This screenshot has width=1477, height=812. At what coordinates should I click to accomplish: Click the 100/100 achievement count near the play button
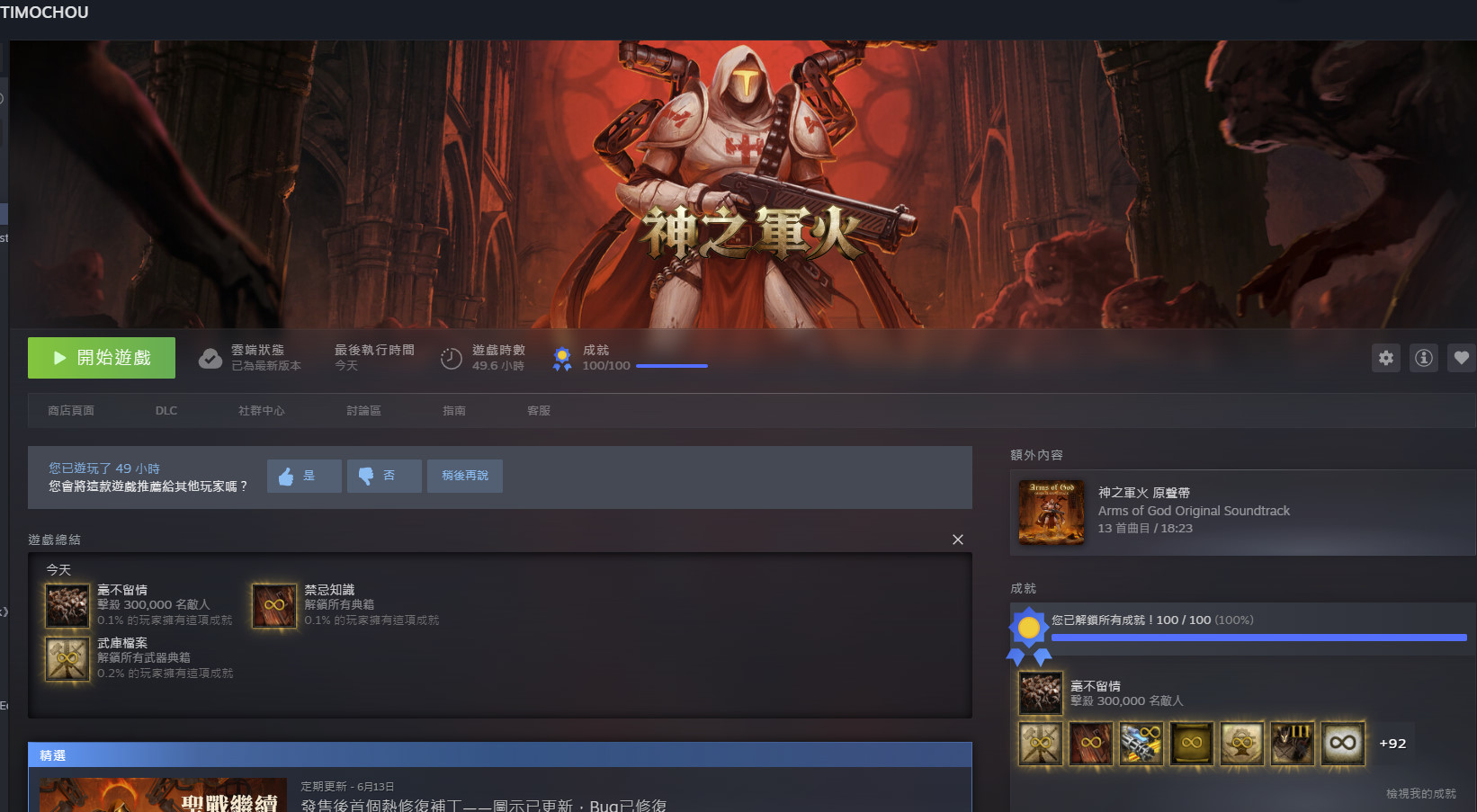(x=606, y=366)
